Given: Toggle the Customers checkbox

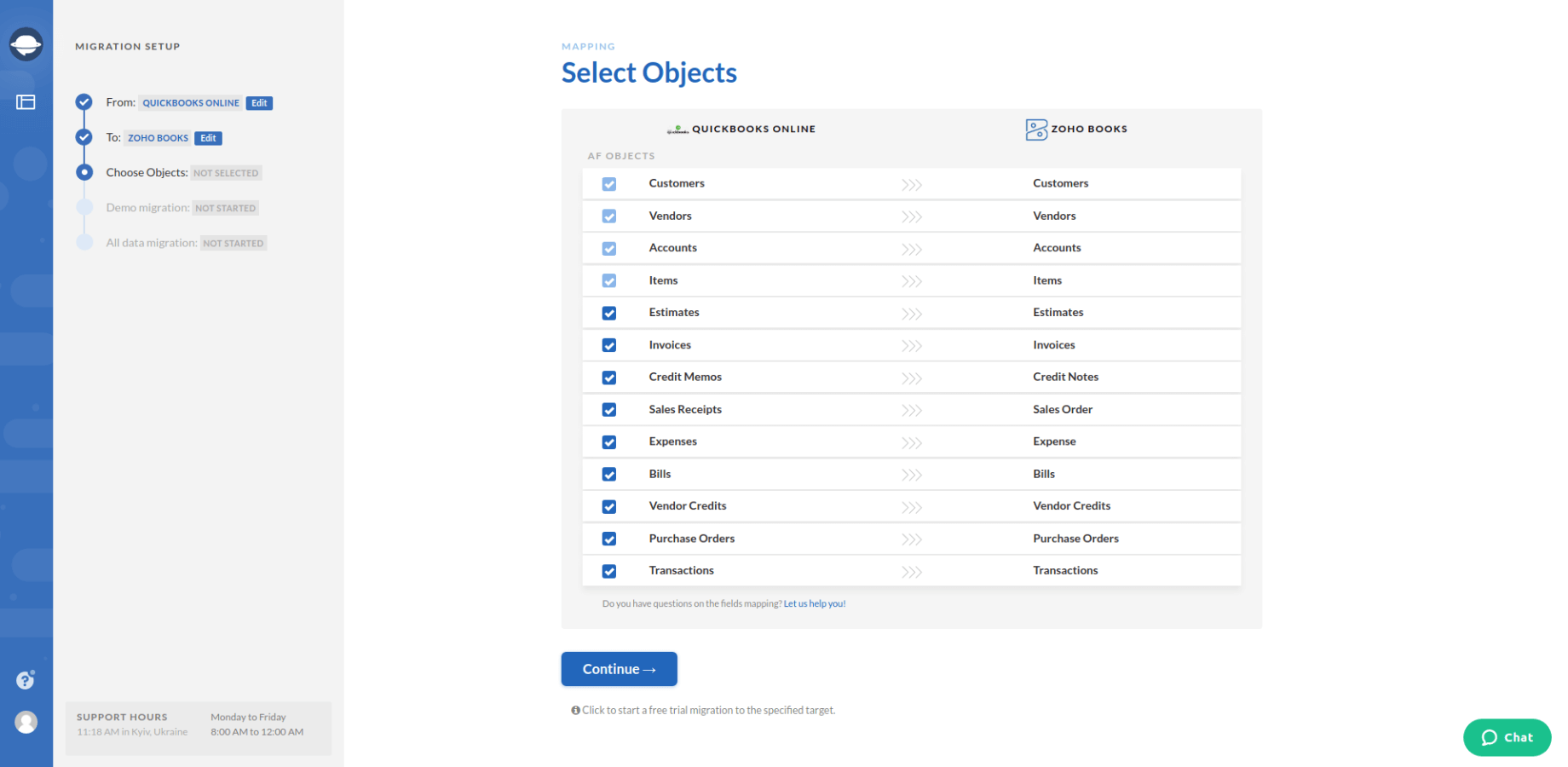Looking at the screenshot, I should pos(609,184).
